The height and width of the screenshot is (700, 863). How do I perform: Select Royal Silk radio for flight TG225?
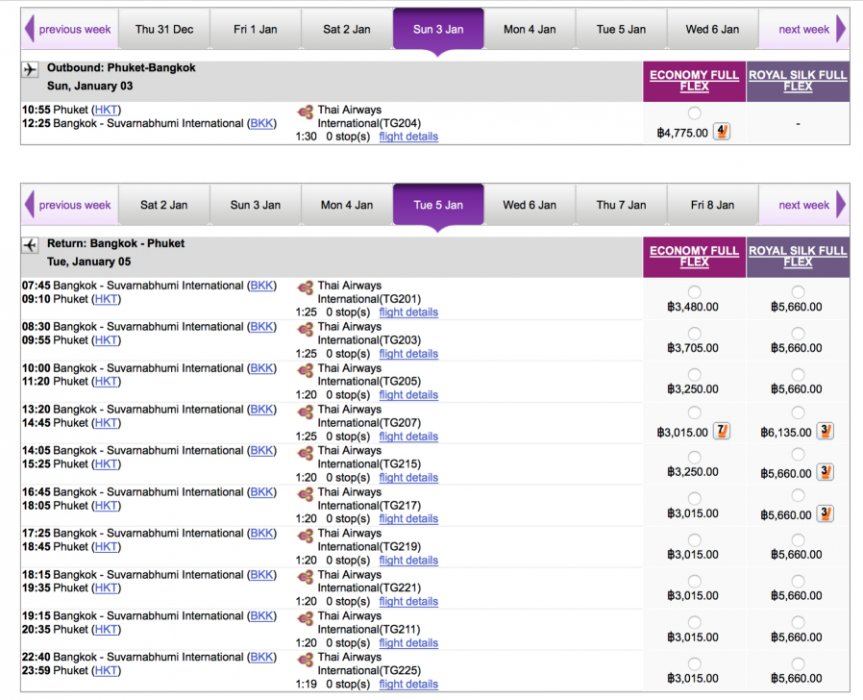tap(797, 663)
